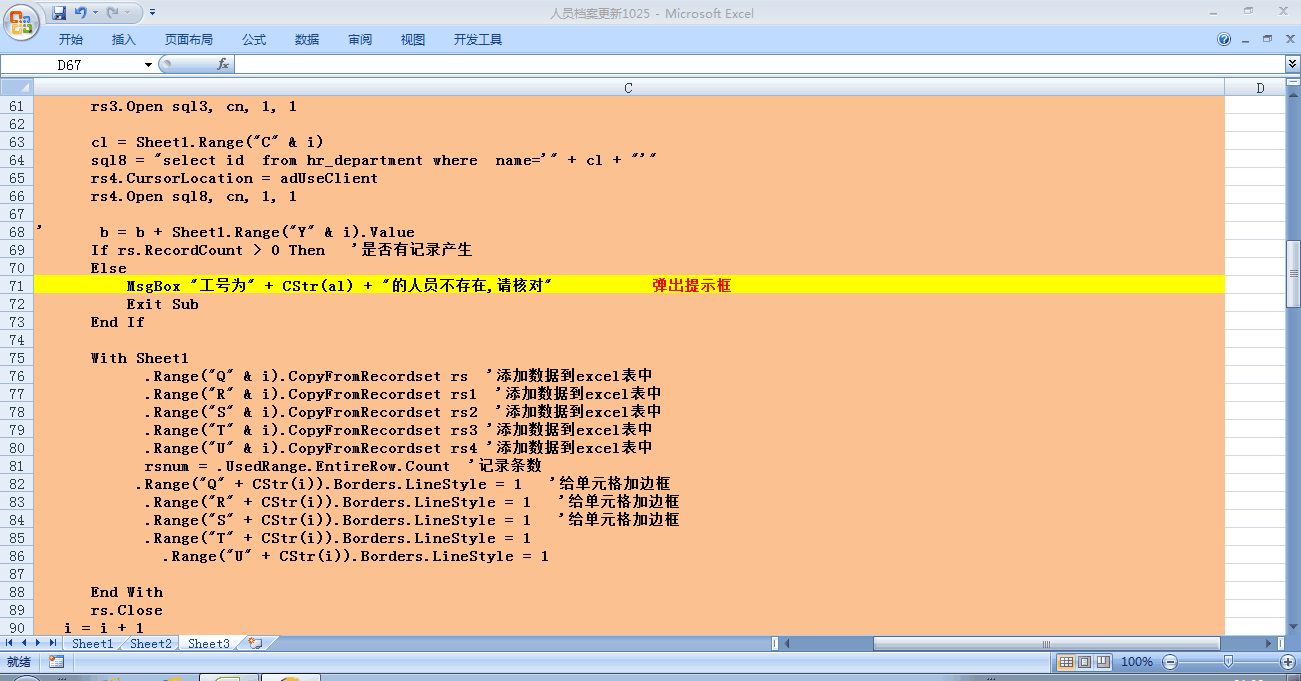This screenshot has width=1301, height=681.
Task: Click the horizontal scrollbar left arrow
Action: point(789,643)
